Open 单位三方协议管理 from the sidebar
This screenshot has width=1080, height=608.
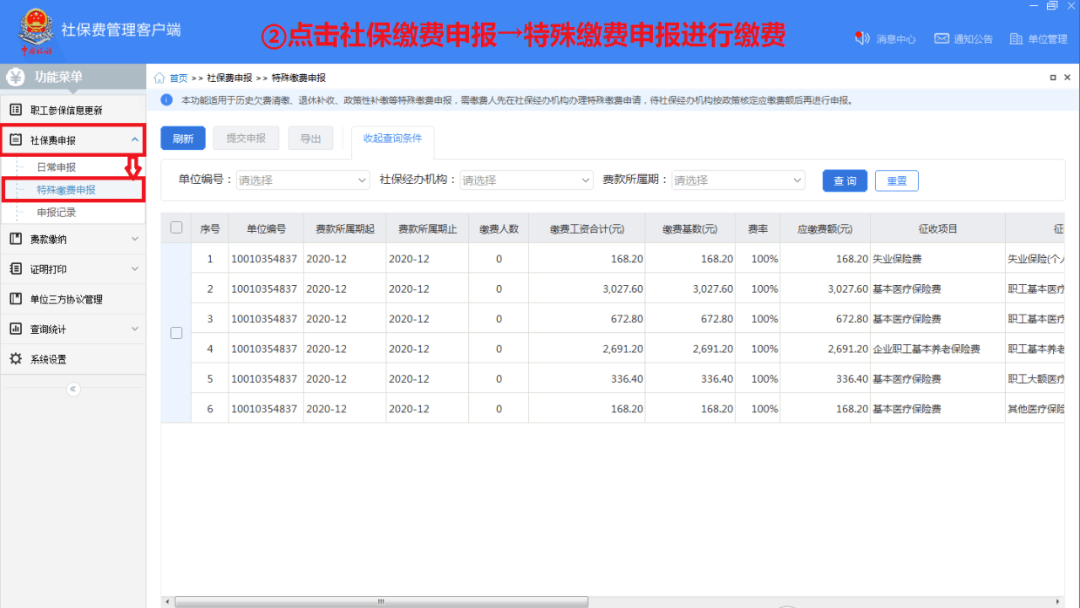coord(73,298)
